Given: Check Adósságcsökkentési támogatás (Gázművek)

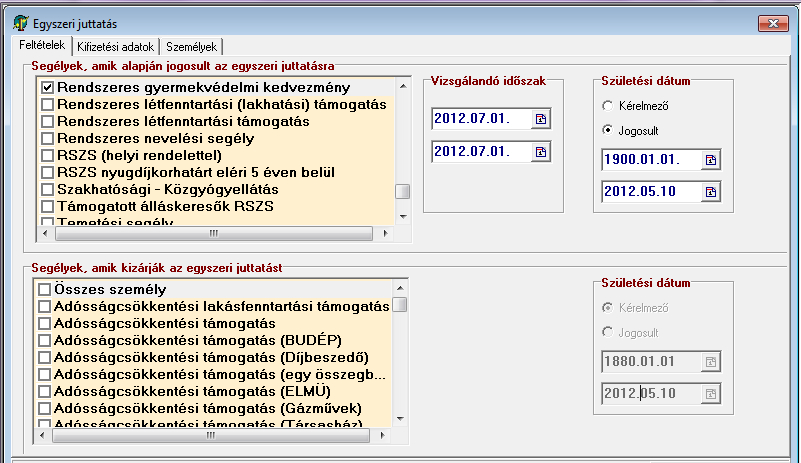Looking at the screenshot, I should tap(44, 408).
